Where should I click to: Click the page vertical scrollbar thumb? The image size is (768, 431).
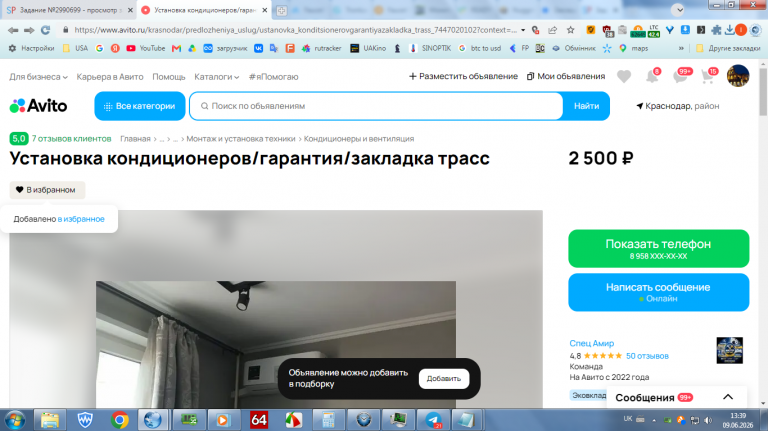pyautogui.click(x=763, y=92)
